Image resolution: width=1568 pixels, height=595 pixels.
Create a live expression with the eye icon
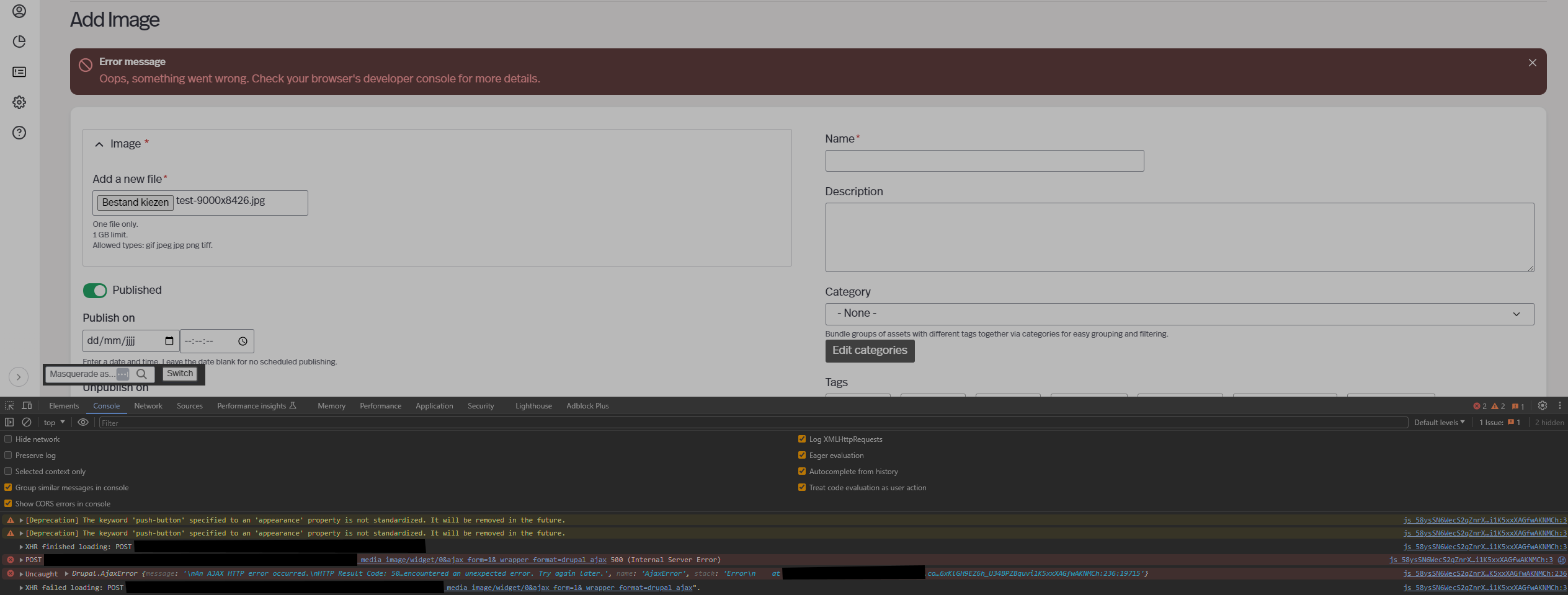(83, 422)
